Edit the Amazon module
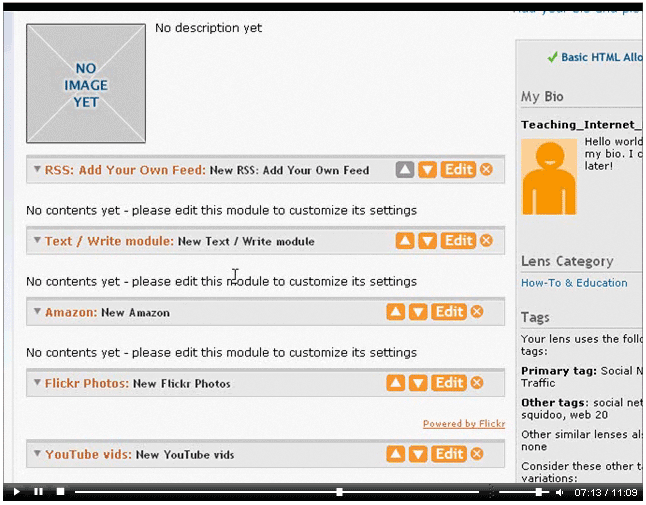 [449, 312]
